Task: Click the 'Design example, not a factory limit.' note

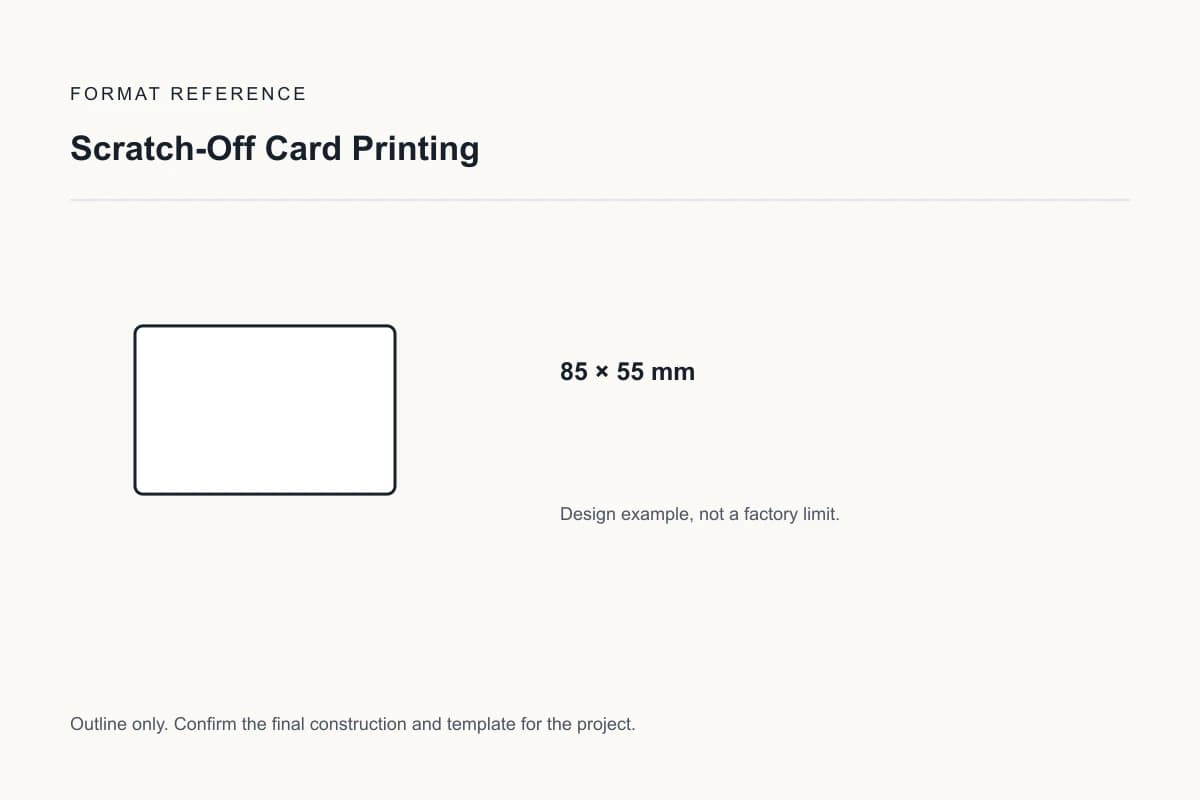Action: 700,515
